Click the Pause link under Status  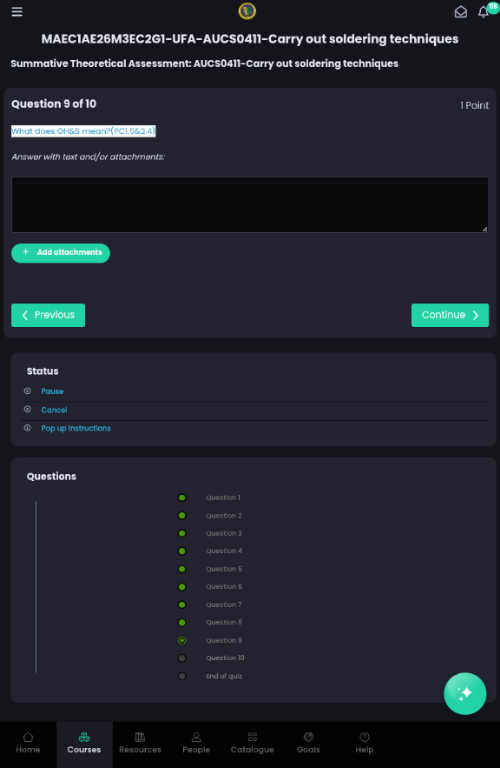click(x=52, y=391)
